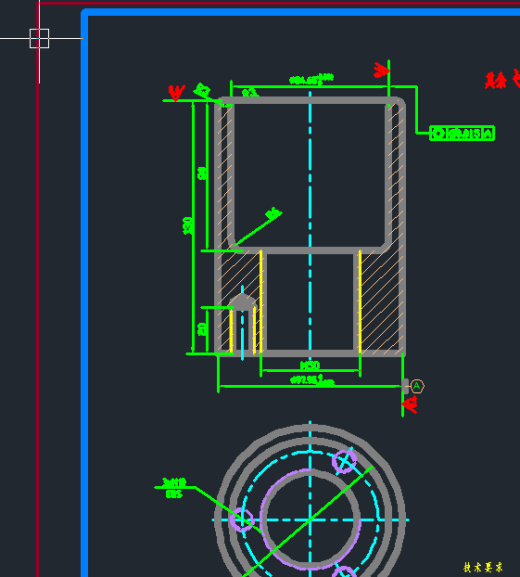Image resolution: width=520 pixels, height=577 pixels.
Task: Select the top bore diameter dimension text
Action: point(311,79)
